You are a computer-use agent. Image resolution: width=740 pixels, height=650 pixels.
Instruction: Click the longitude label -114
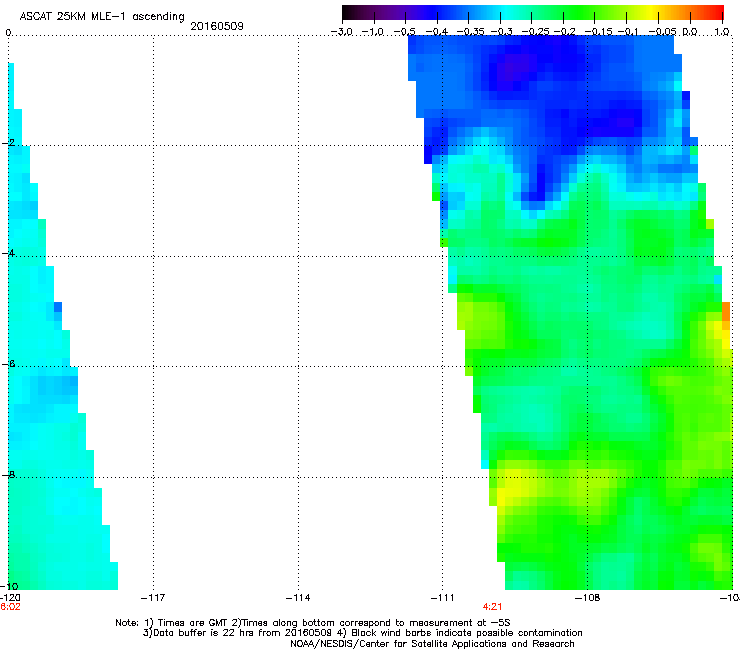[298, 598]
